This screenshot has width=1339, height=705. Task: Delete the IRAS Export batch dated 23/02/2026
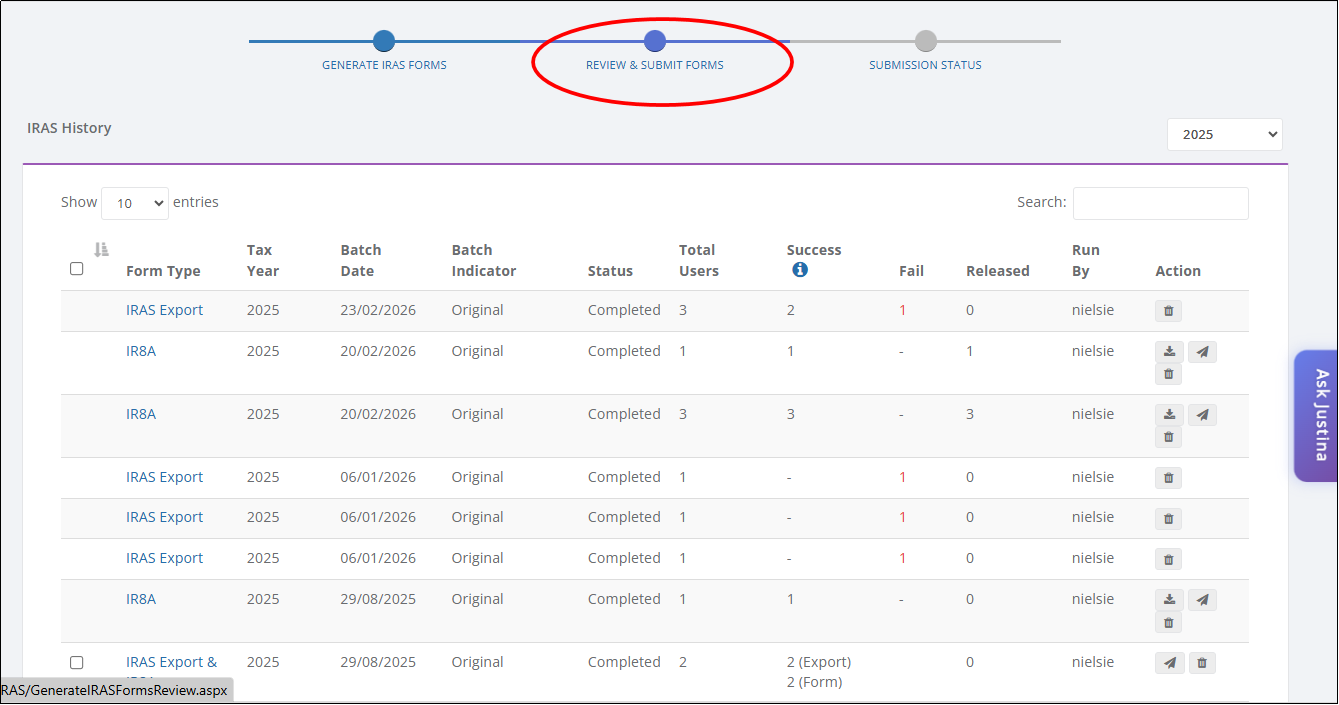[x=1168, y=311]
